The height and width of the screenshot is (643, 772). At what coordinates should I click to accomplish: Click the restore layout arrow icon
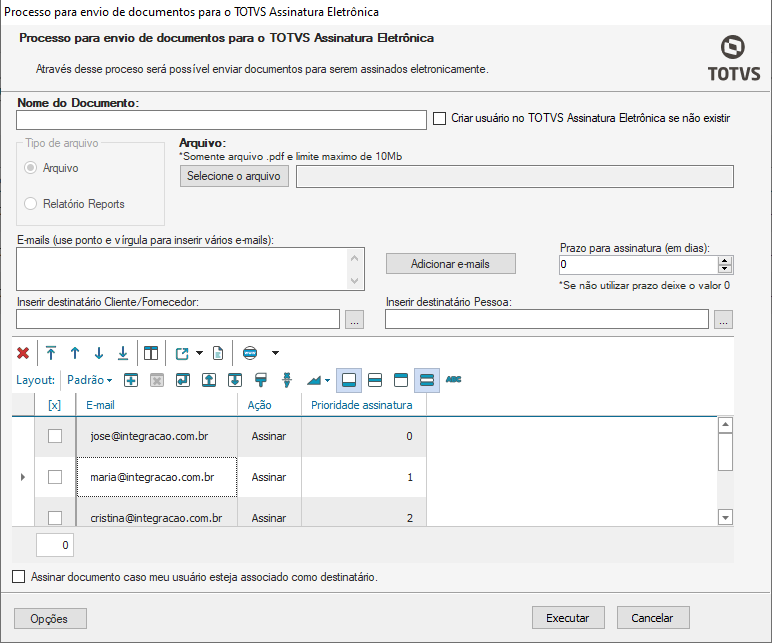tap(183, 380)
